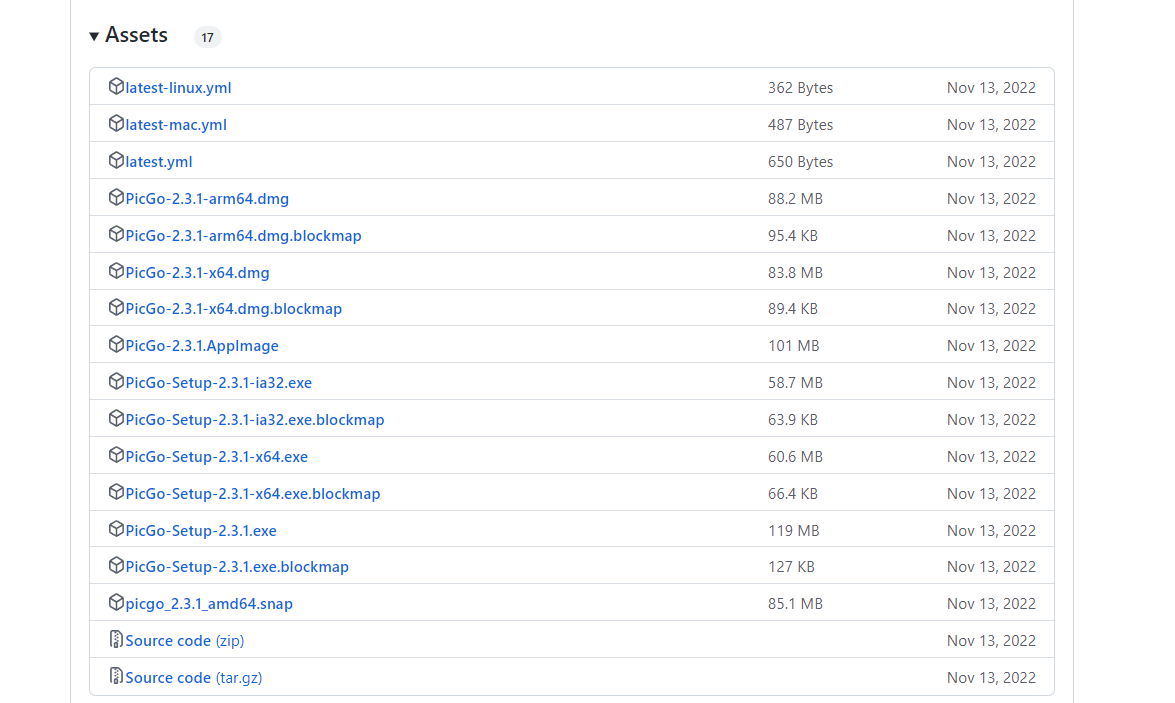Download PicGo-Setup-2.3.1-ia32.exe
The height and width of the screenshot is (703, 1175).
(218, 383)
